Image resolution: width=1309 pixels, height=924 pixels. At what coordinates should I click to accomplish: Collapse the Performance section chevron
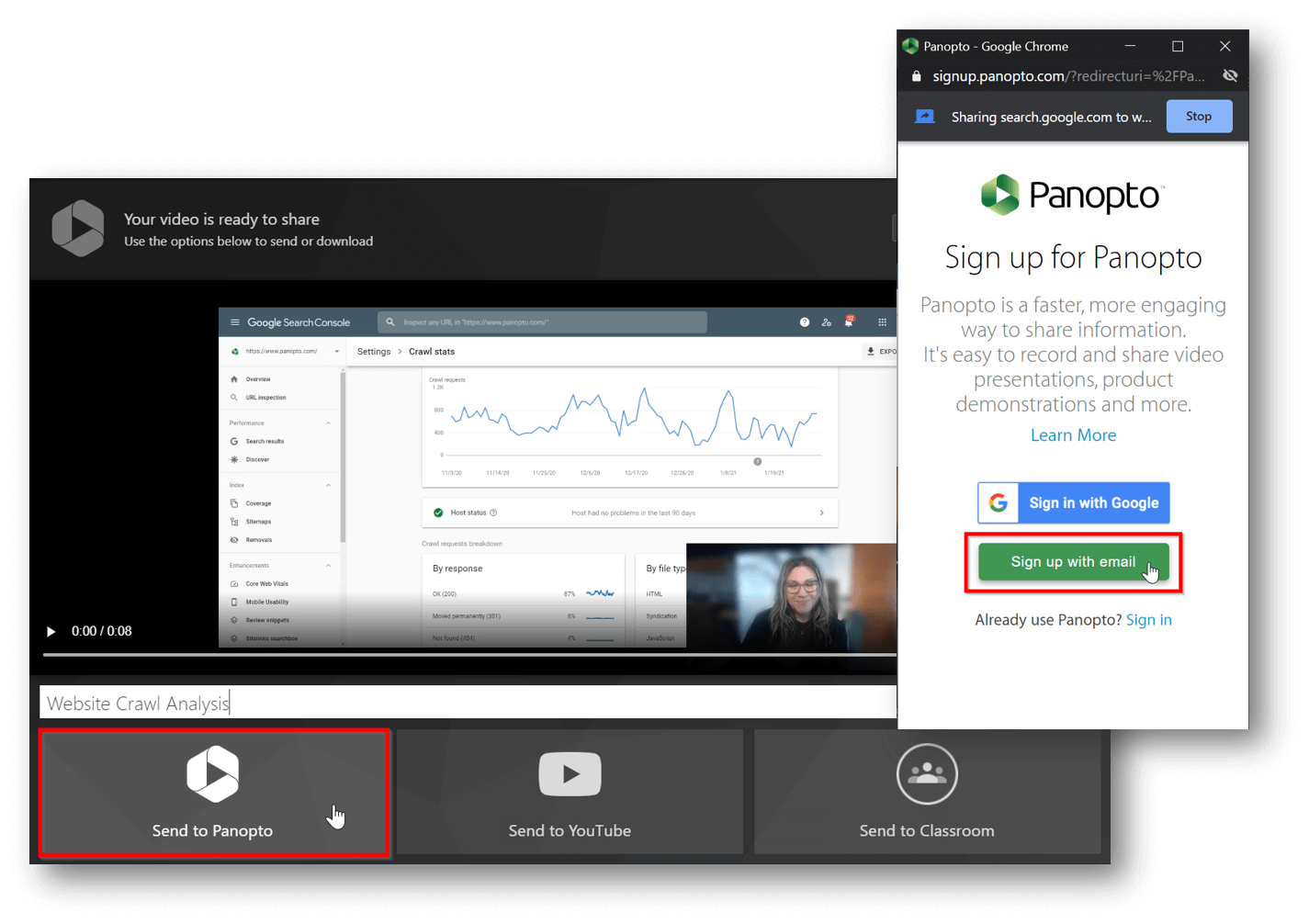(x=328, y=423)
